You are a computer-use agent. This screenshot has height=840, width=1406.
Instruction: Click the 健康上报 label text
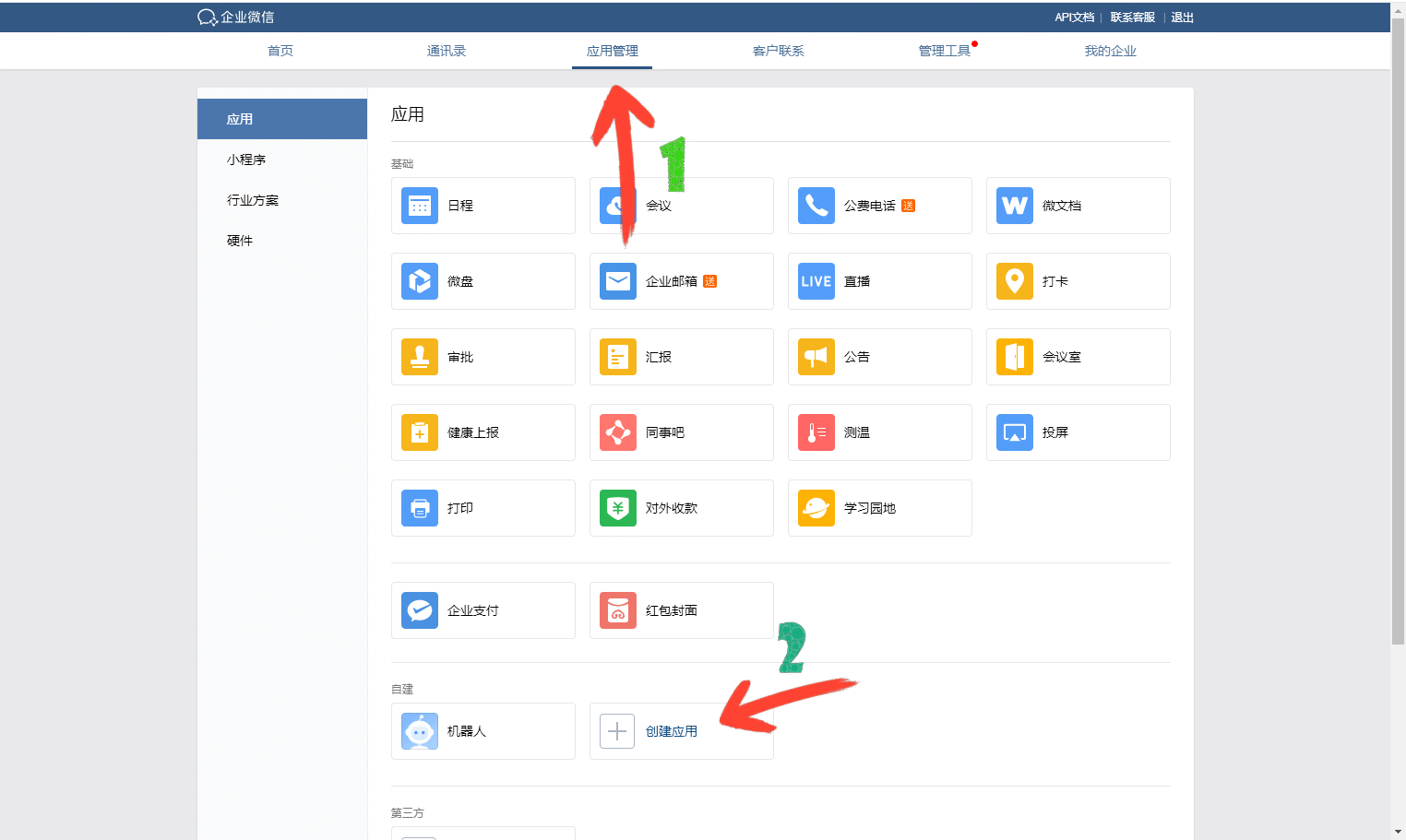click(473, 432)
